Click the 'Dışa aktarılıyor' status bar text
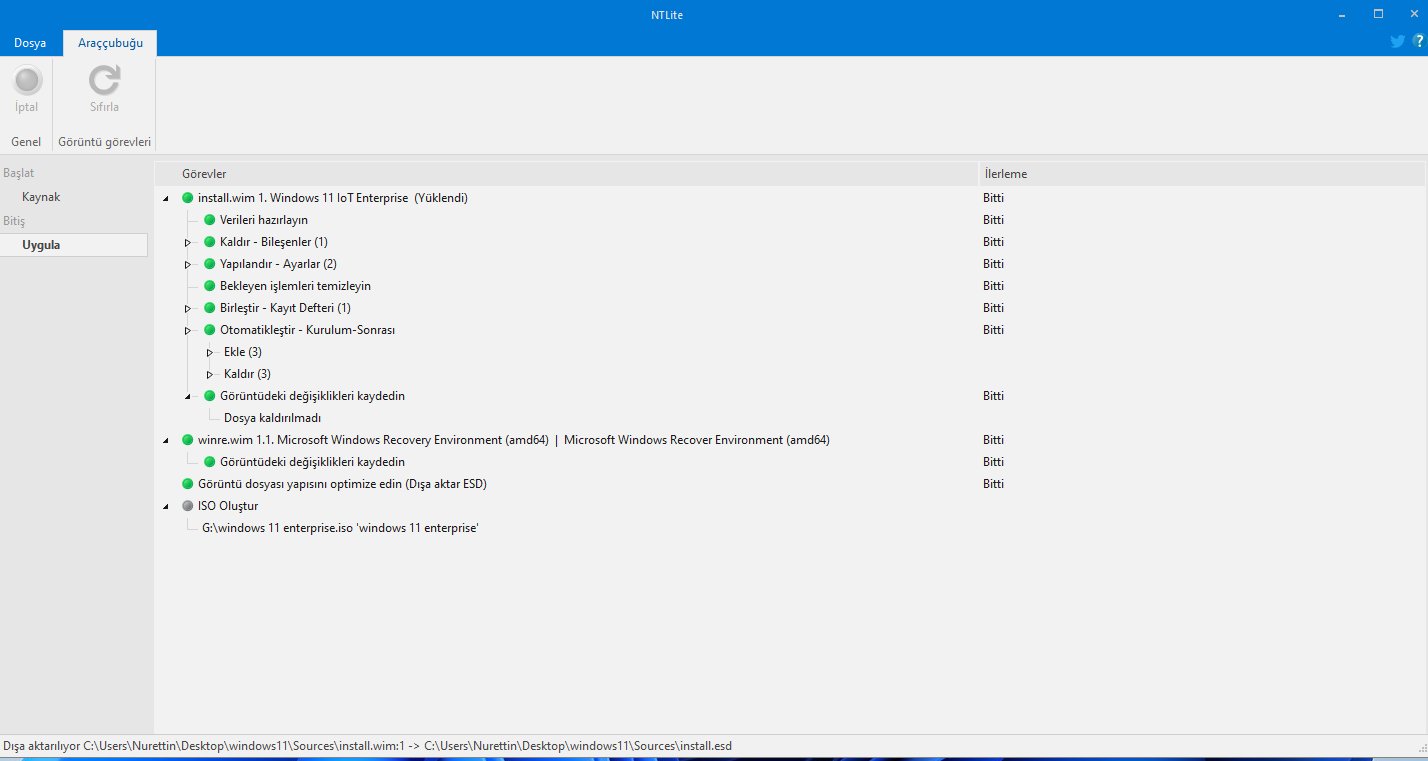The width and height of the screenshot is (1428, 761). (368, 746)
